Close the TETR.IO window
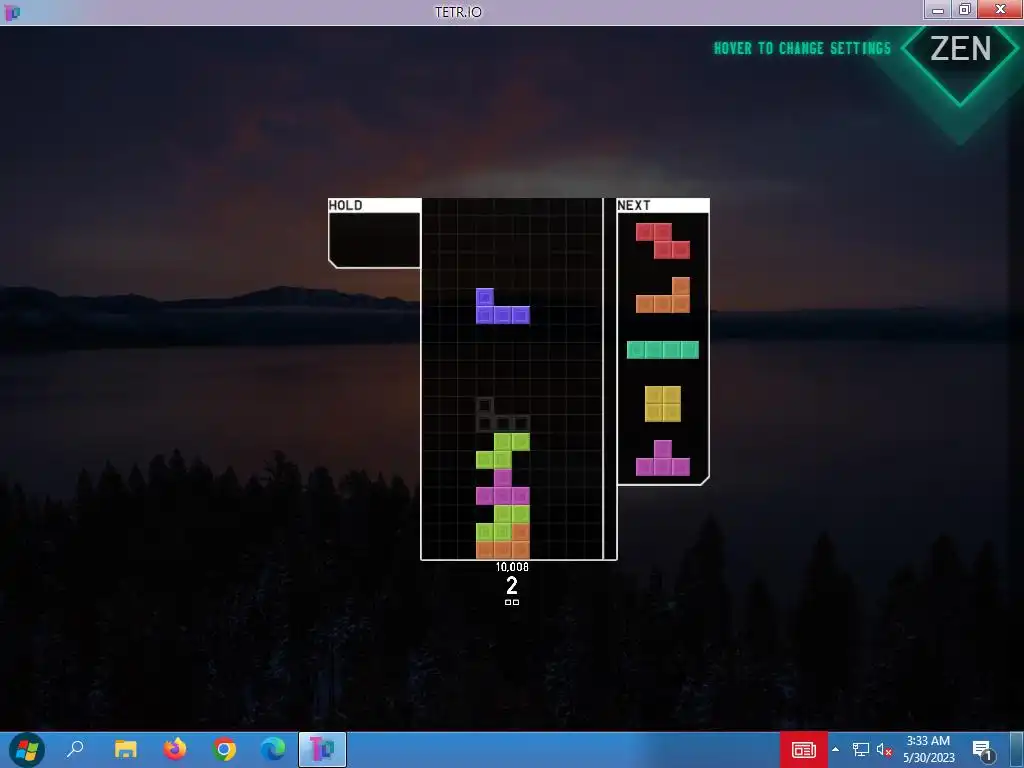 point(1000,10)
